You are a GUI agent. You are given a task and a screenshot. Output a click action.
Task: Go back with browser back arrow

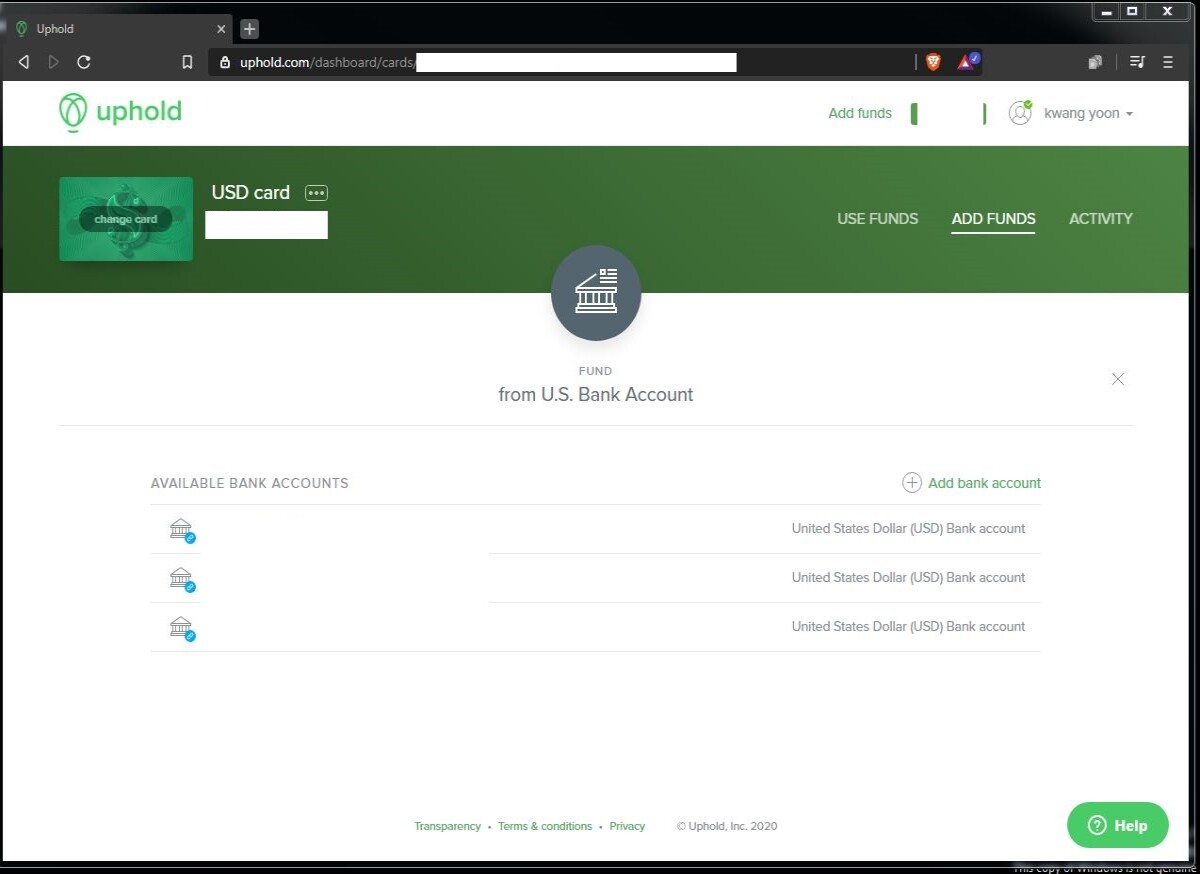tap(24, 62)
